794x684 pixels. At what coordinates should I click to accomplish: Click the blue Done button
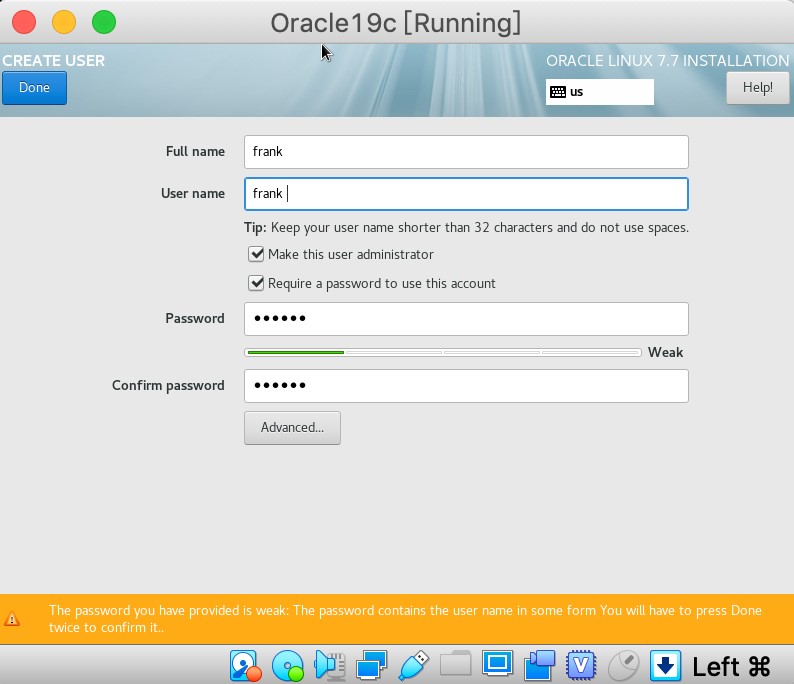coord(34,88)
